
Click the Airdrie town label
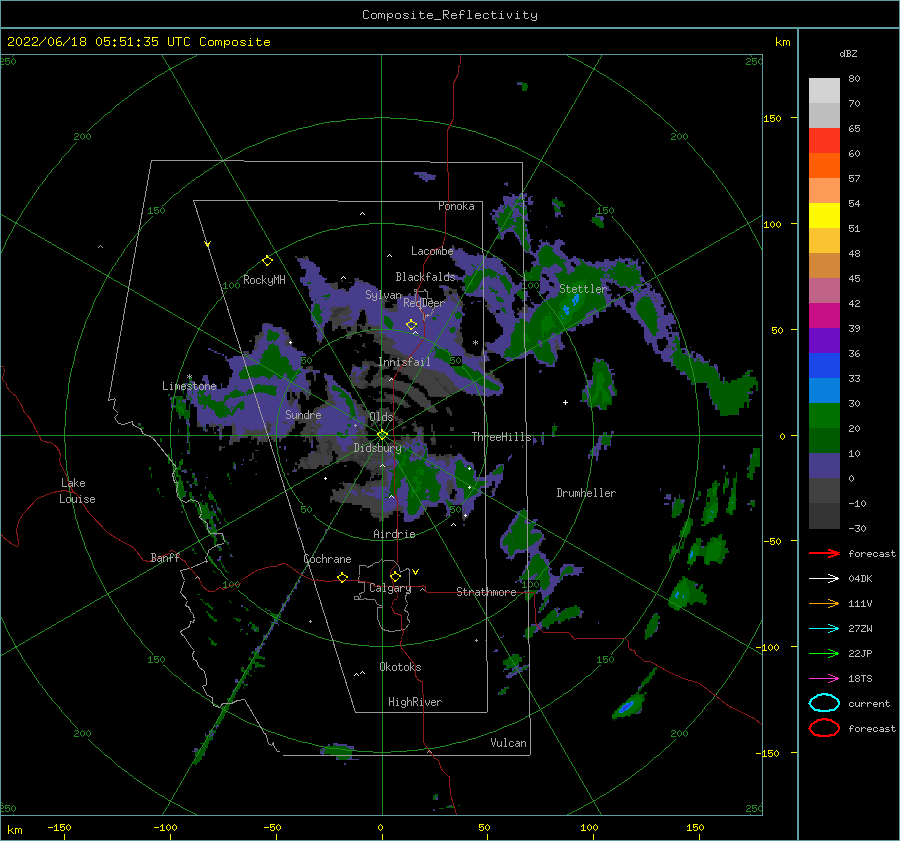click(x=394, y=534)
